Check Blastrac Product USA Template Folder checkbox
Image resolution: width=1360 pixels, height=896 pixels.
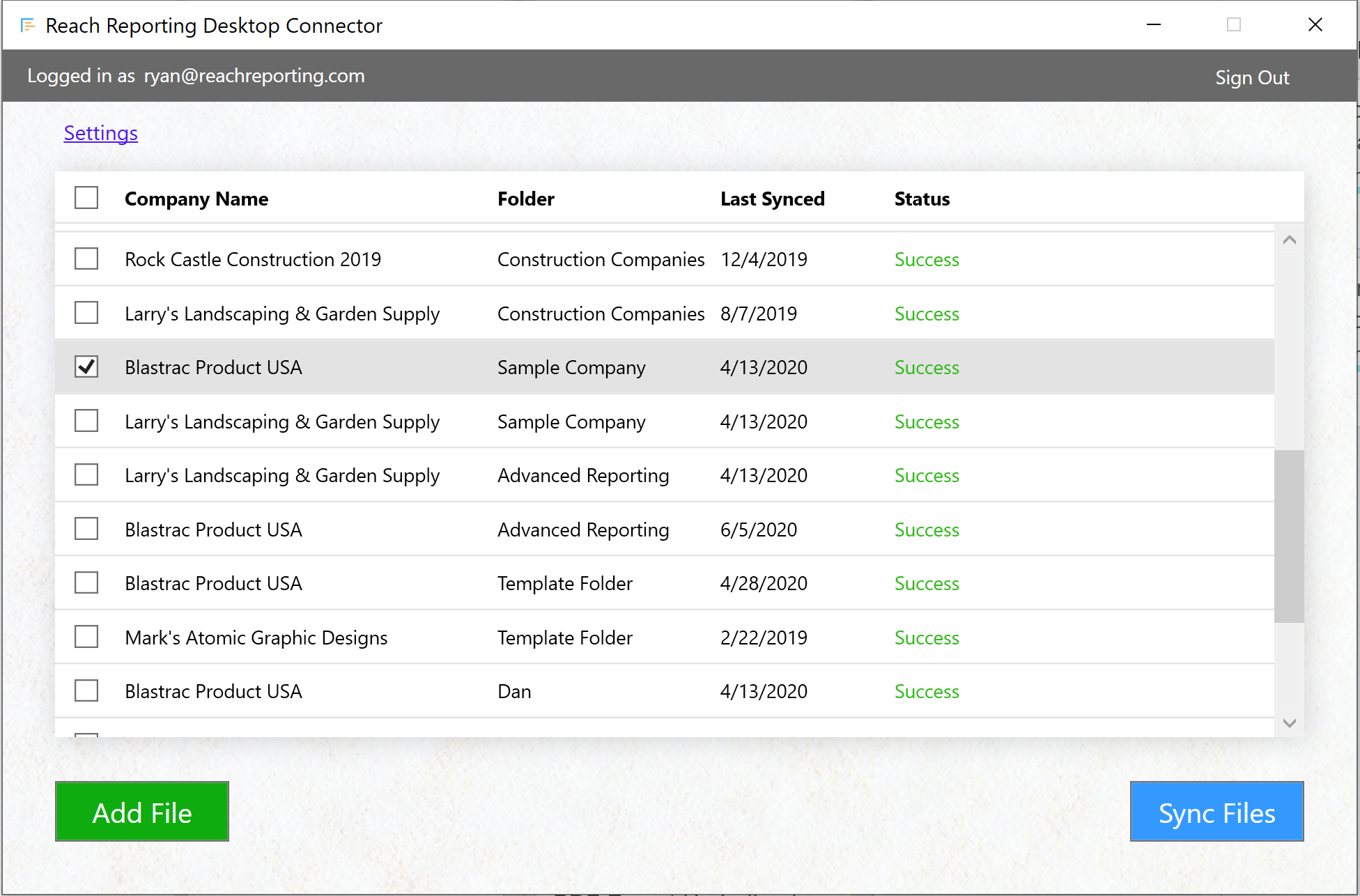(86, 582)
